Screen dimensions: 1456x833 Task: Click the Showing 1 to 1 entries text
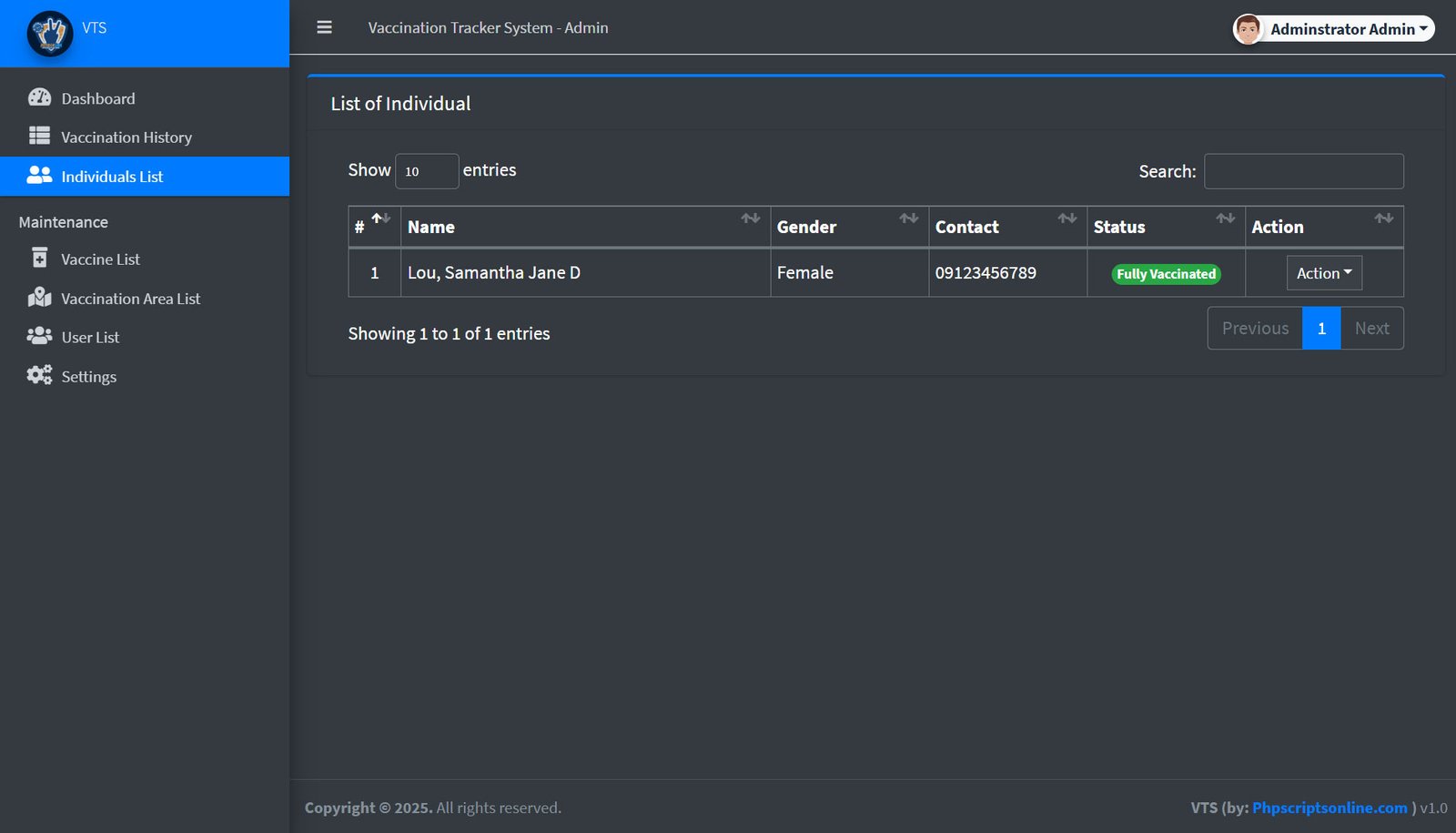click(449, 334)
